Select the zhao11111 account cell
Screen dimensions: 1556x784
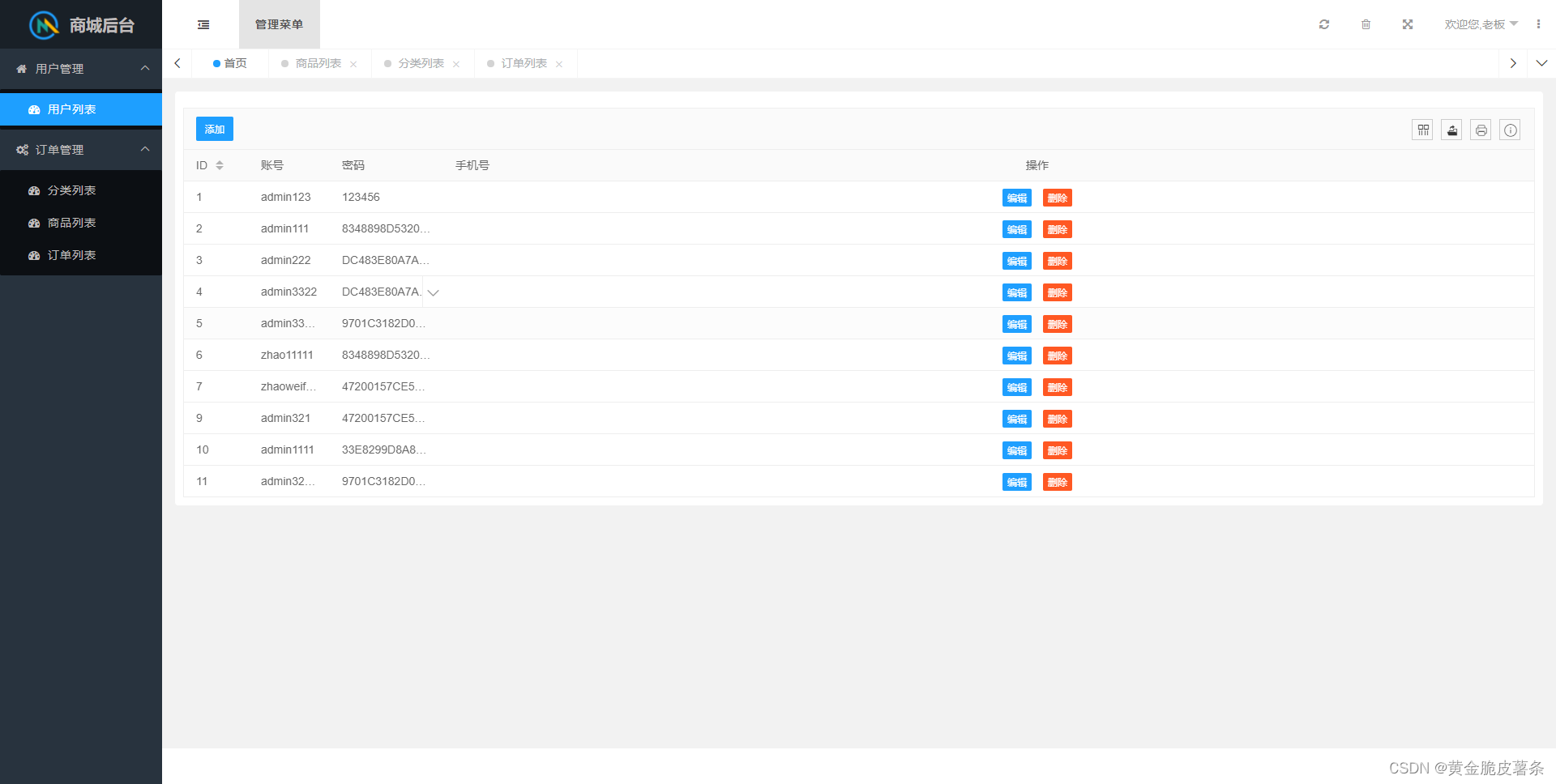point(287,355)
